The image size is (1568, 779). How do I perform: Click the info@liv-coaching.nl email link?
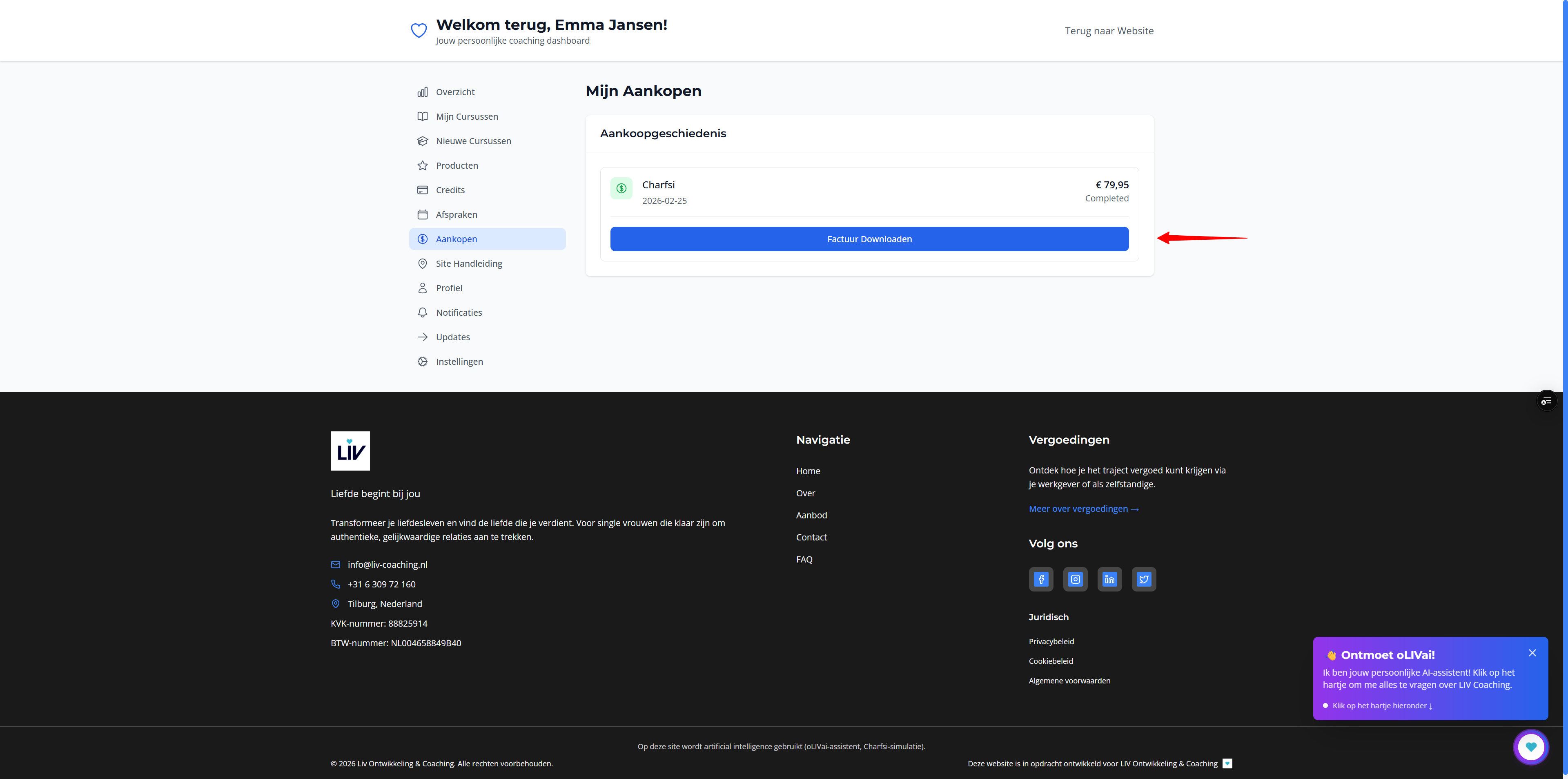click(387, 564)
